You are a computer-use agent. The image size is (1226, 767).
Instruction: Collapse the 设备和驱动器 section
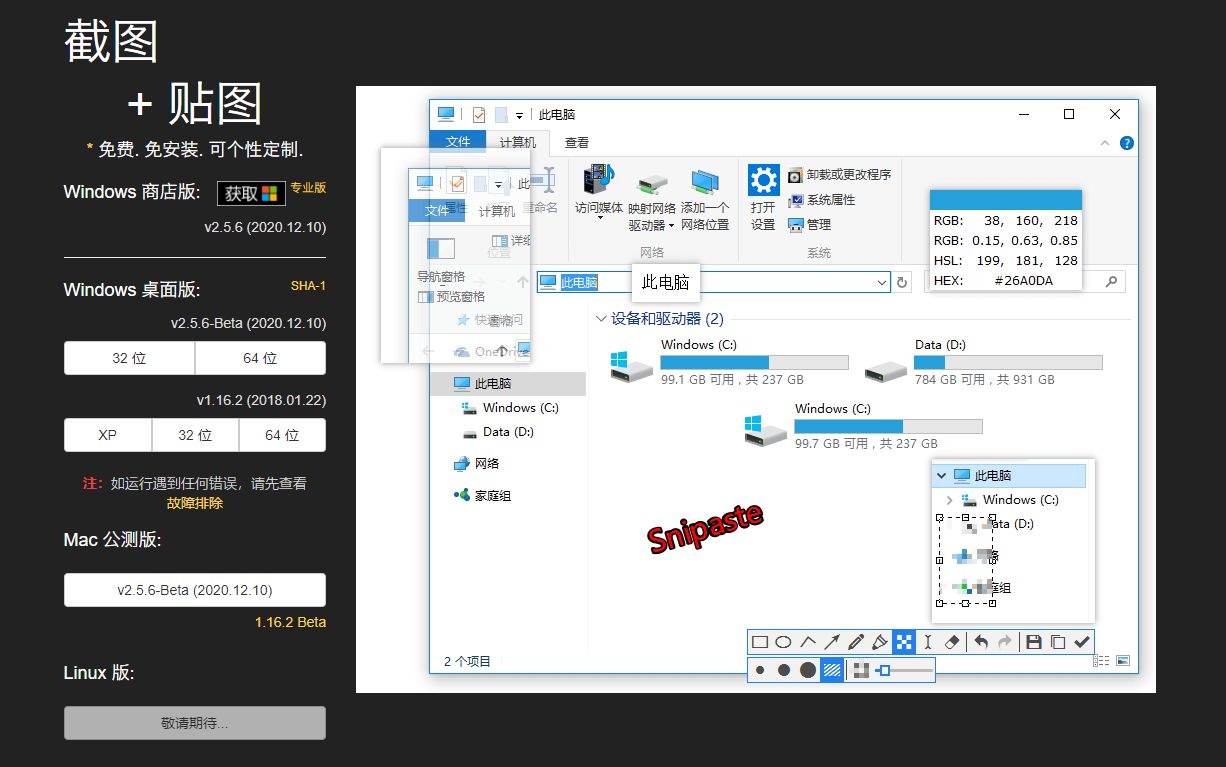click(601, 319)
